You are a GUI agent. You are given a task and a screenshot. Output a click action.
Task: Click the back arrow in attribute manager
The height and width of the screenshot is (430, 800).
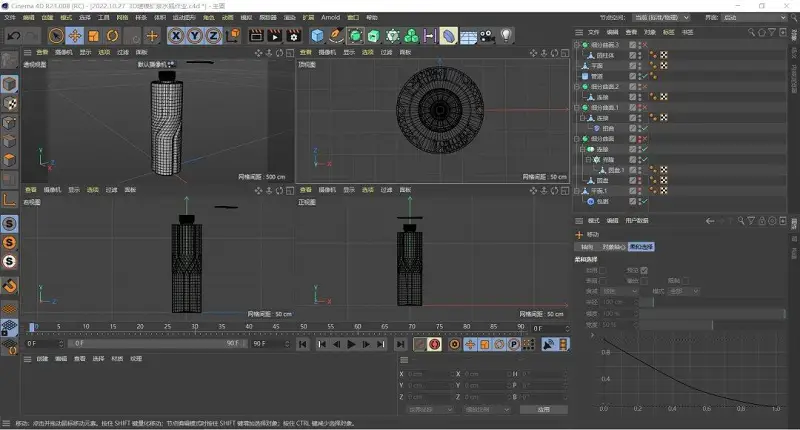(x=709, y=221)
